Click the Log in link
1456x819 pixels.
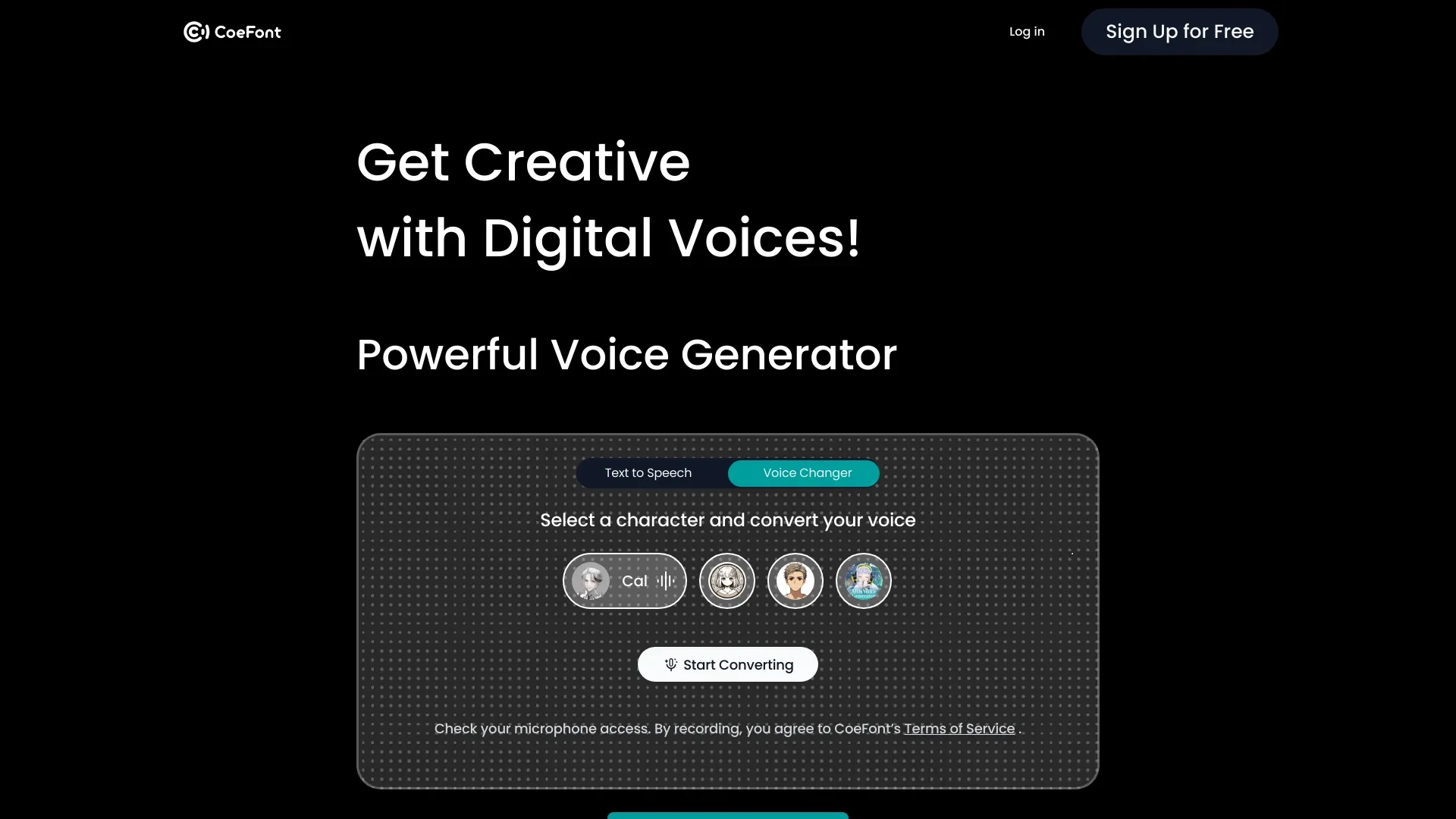[x=1026, y=31]
